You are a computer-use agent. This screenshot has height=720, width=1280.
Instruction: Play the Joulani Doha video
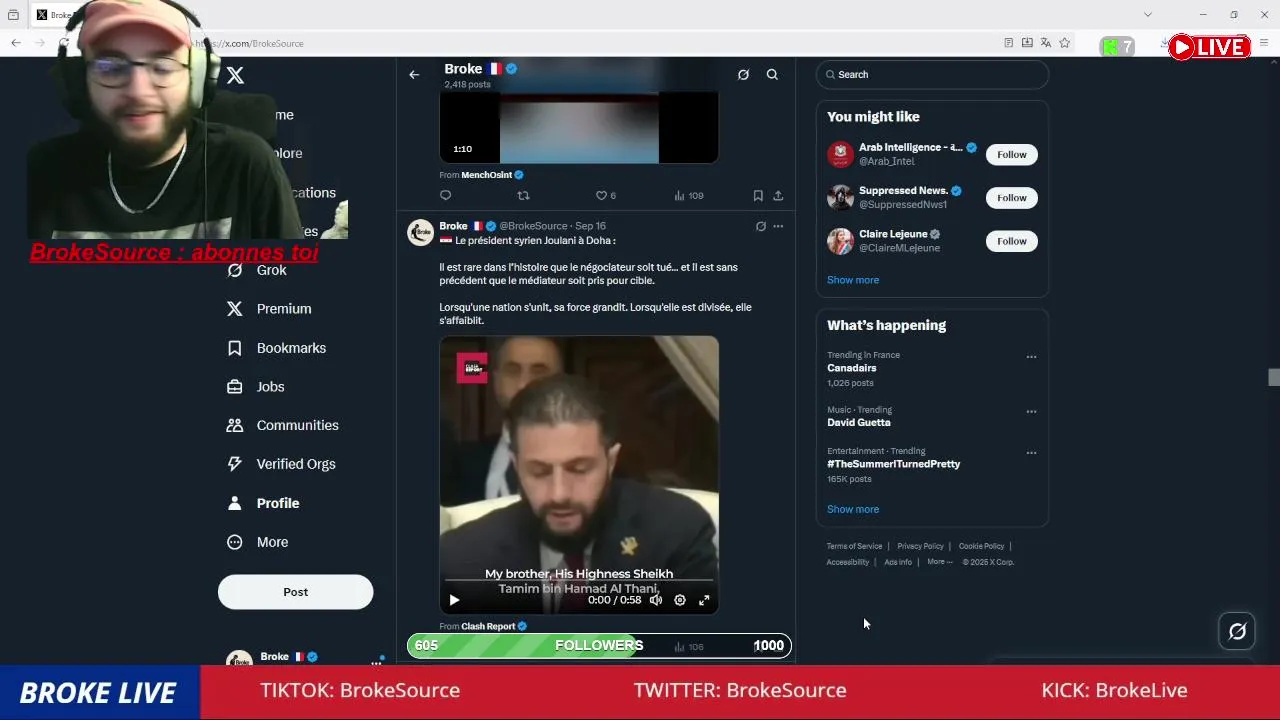(454, 600)
